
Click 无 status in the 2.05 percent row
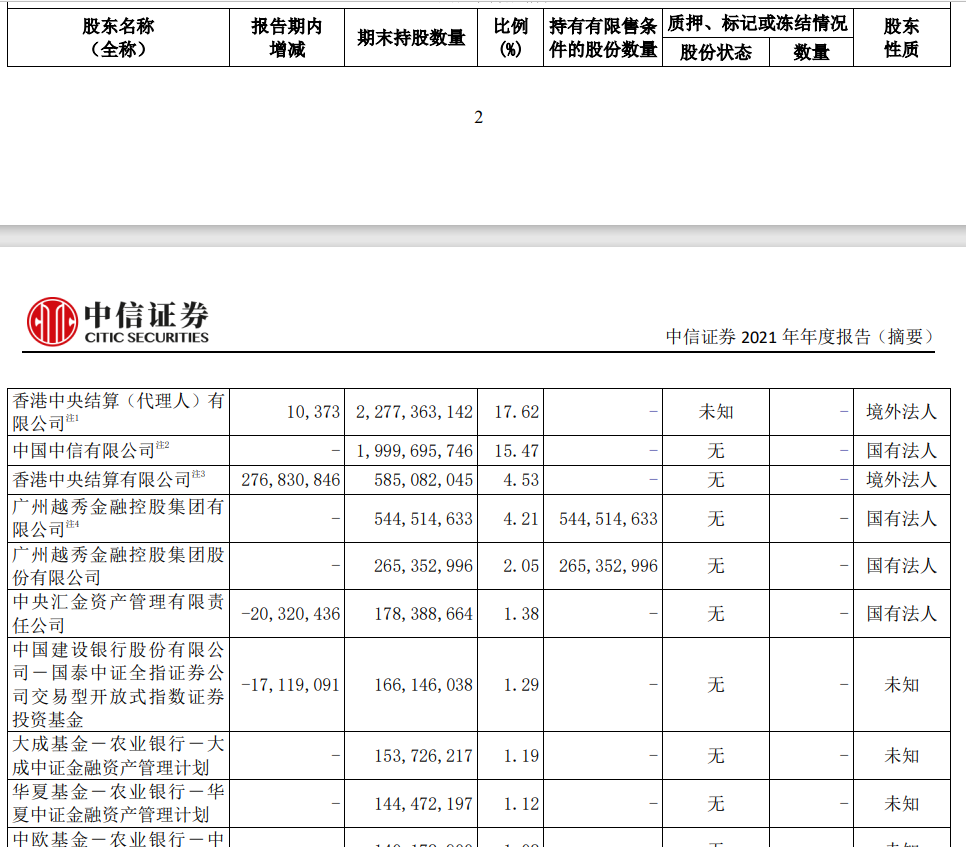pos(716,566)
